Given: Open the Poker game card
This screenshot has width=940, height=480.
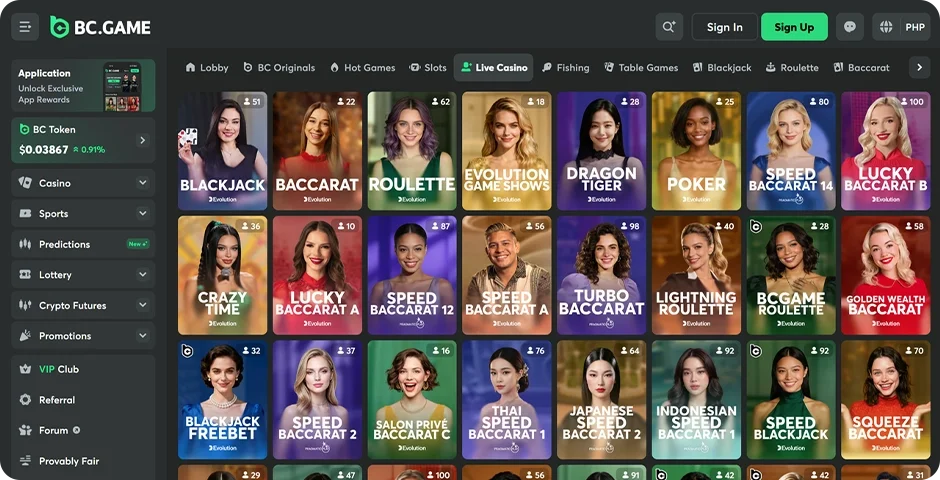Looking at the screenshot, I should click(696, 151).
